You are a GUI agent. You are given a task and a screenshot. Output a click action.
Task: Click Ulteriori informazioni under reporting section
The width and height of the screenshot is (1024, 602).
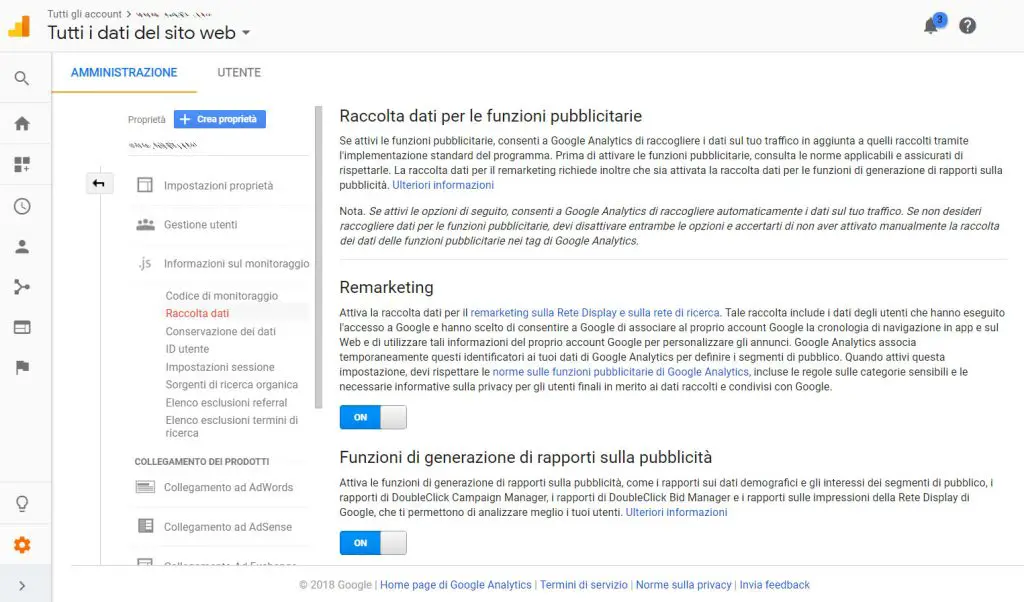pos(677,513)
